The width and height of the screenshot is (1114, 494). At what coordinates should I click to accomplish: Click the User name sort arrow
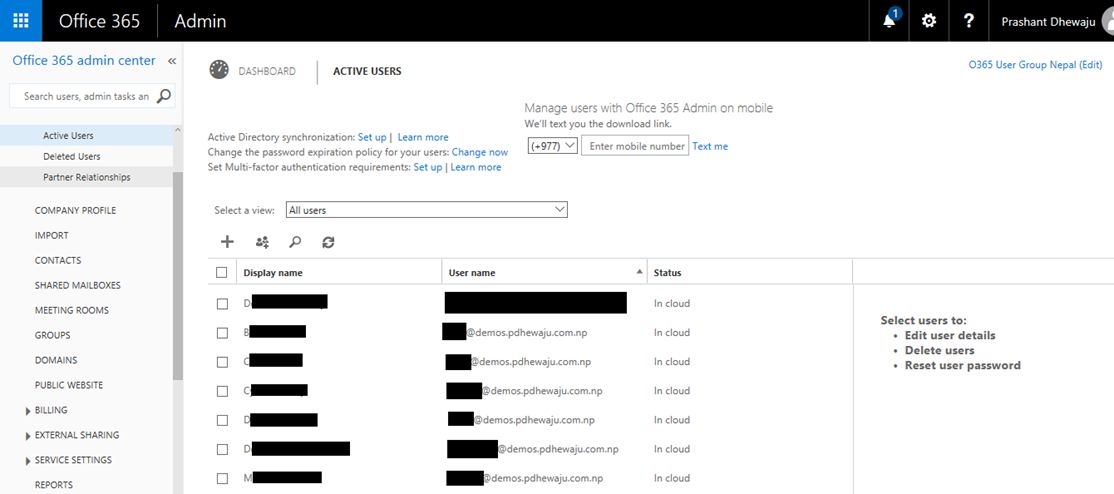(x=639, y=272)
